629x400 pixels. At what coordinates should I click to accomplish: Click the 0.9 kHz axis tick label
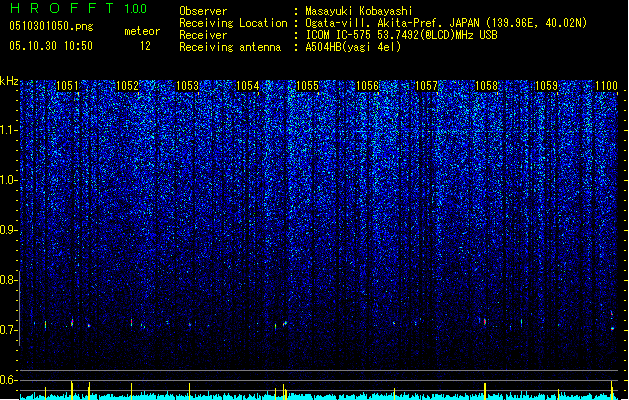tap(8, 230)
